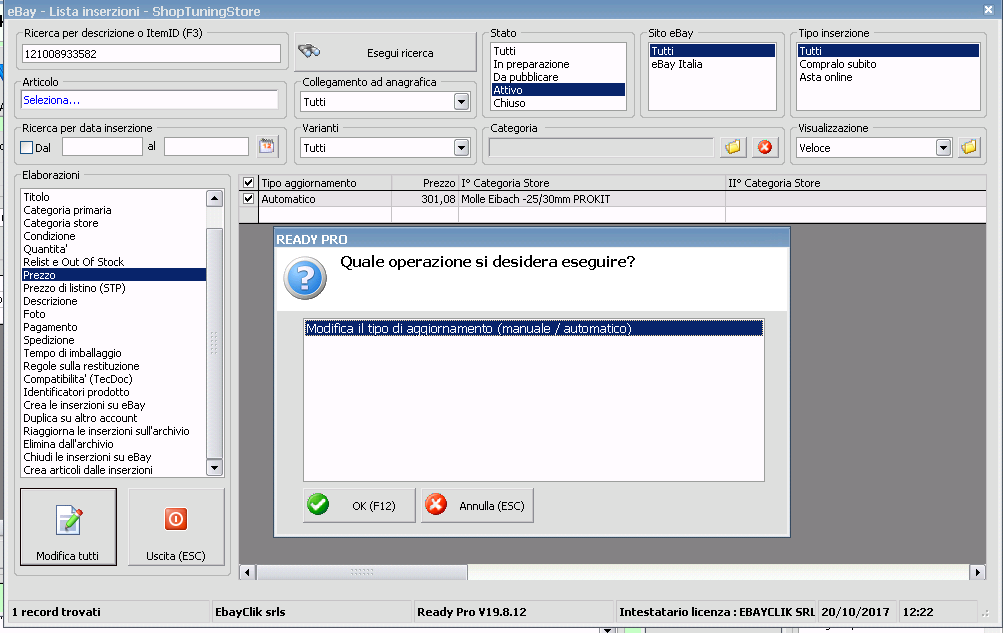Select Foto in Elaborazioni list

(x=113, y=314)
